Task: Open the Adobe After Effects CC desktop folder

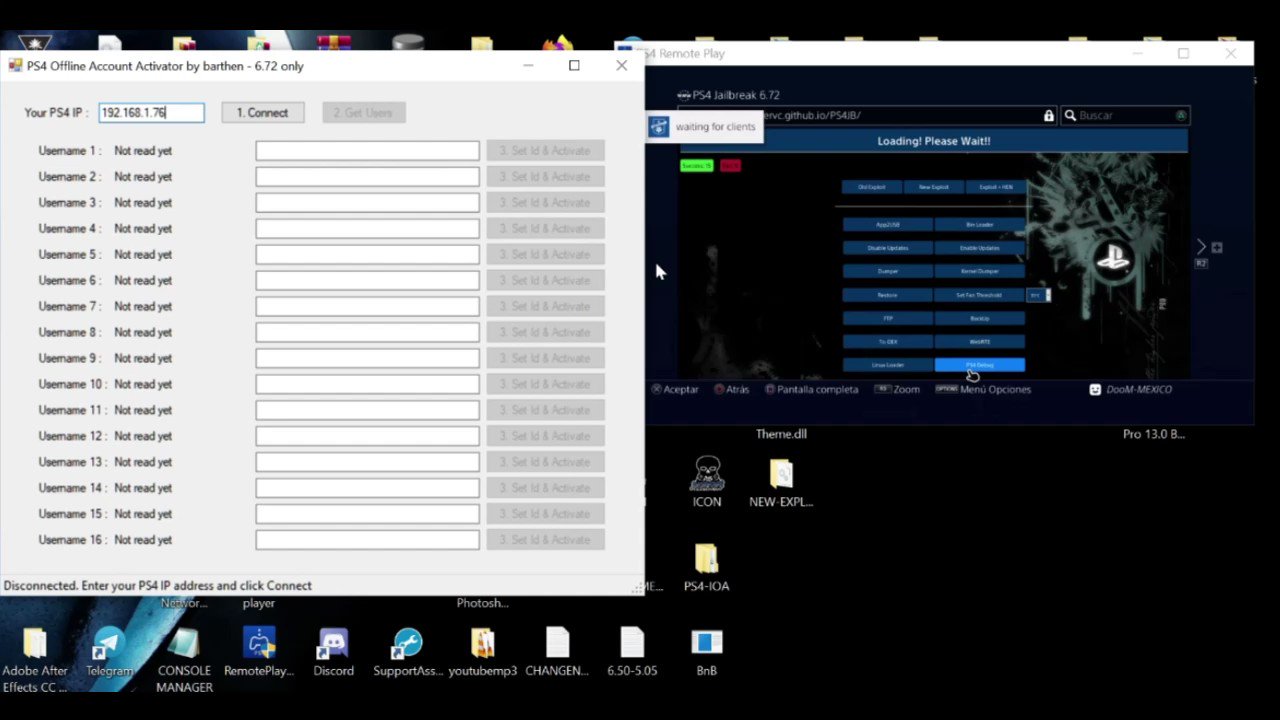Action: coord(35,660)
